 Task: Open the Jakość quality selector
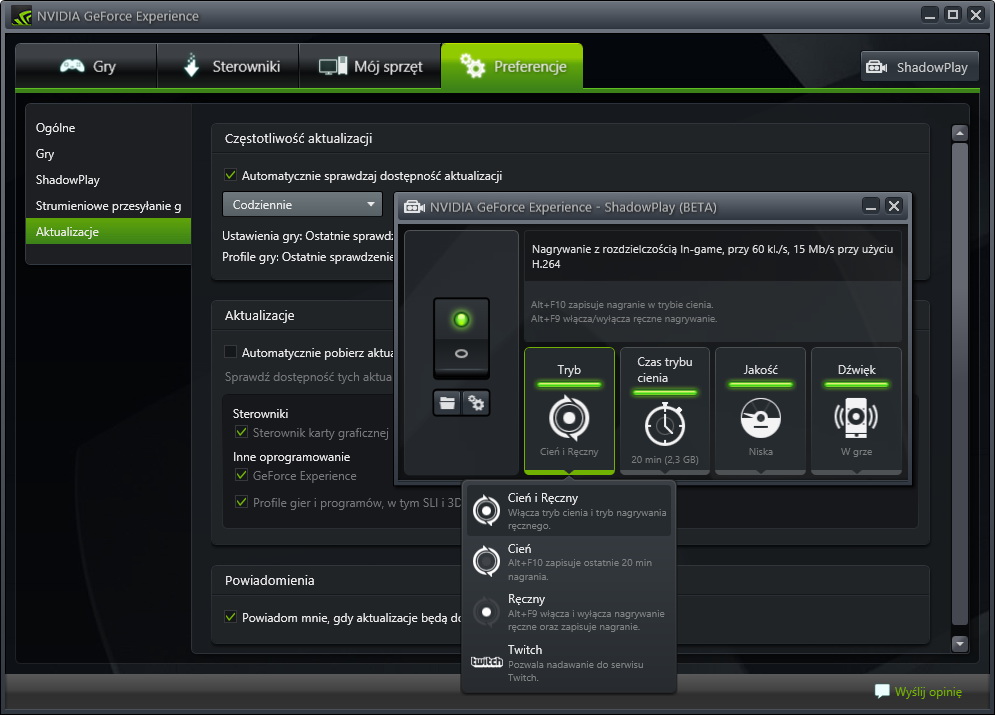click(760, 410)
